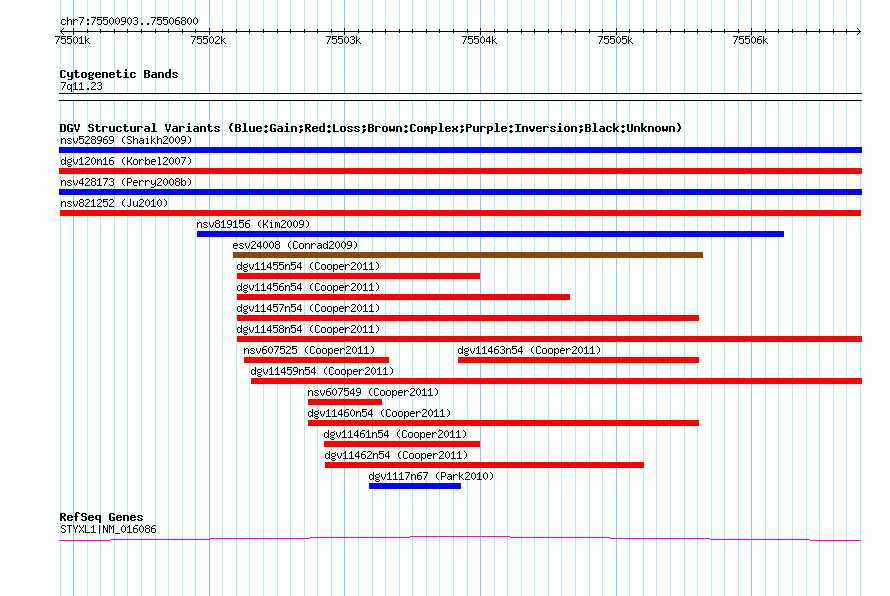Select the blue nsv528969 gain bar
The width and height of the screenshot is (890, 596).
(460, 150)
